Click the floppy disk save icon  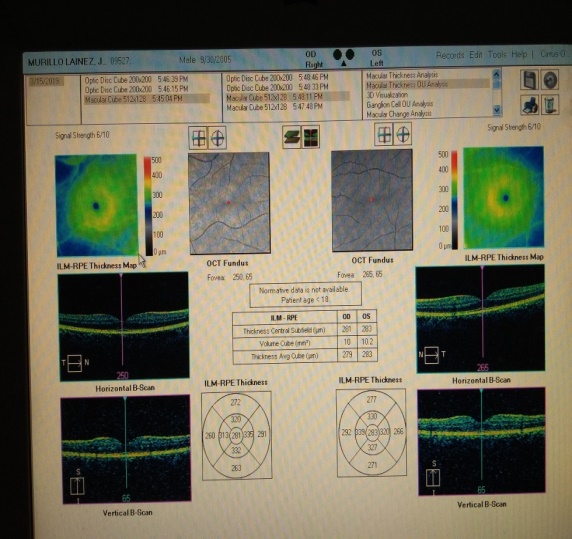(x=529, y=80)
